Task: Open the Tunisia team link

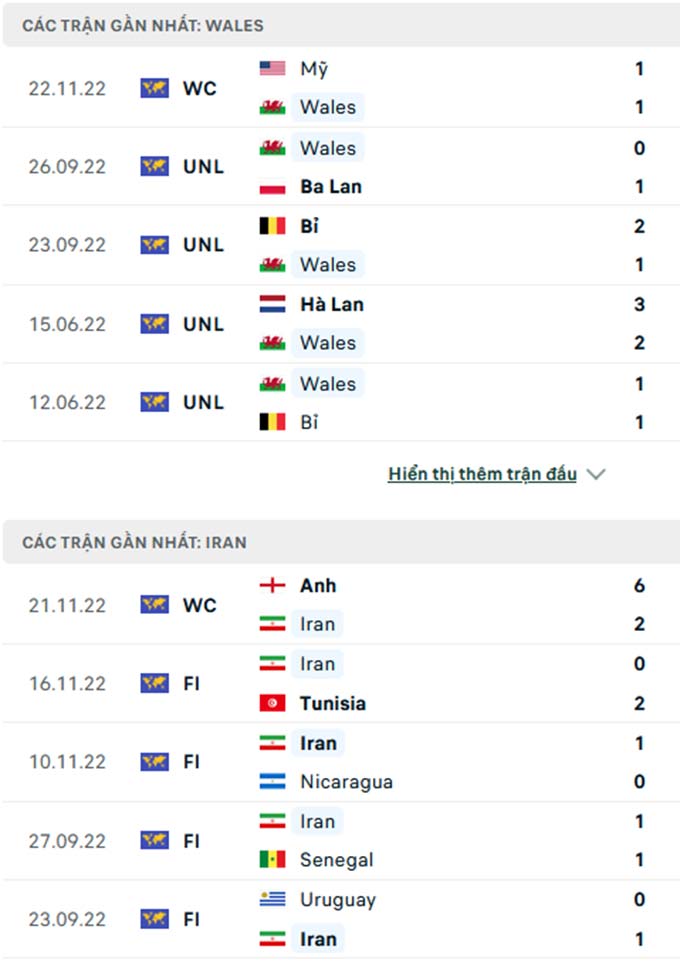Action: point(332,703)
